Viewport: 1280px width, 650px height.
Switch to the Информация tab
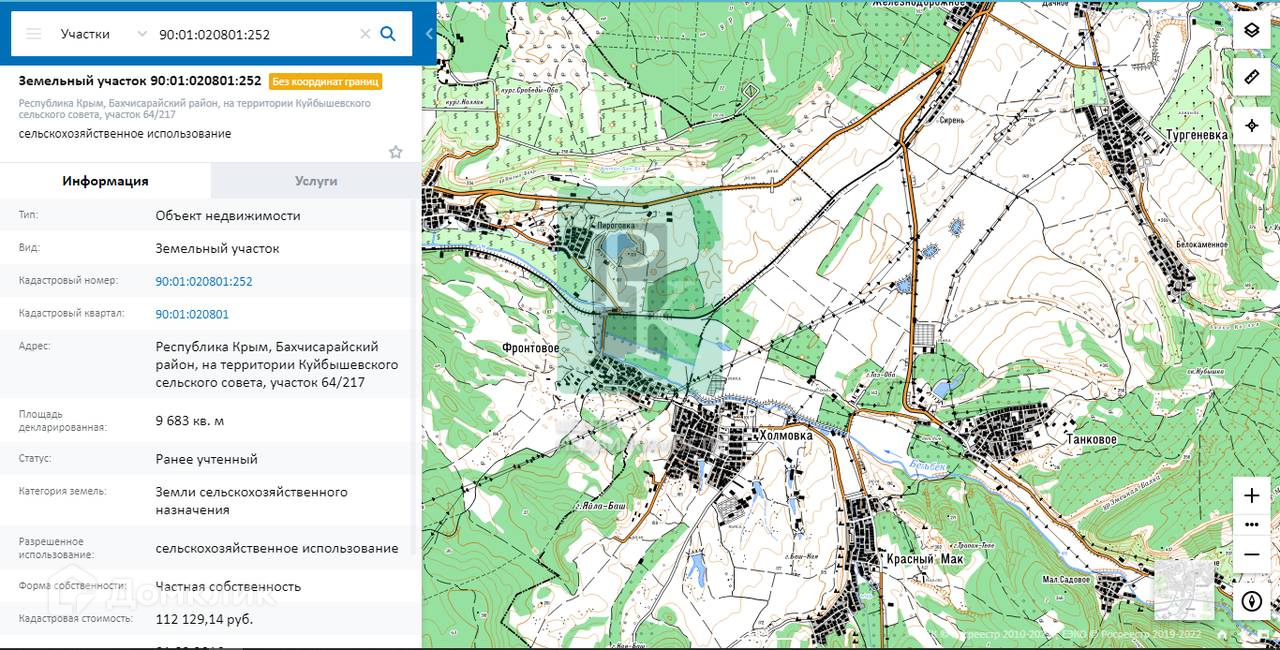coord(105,181)
